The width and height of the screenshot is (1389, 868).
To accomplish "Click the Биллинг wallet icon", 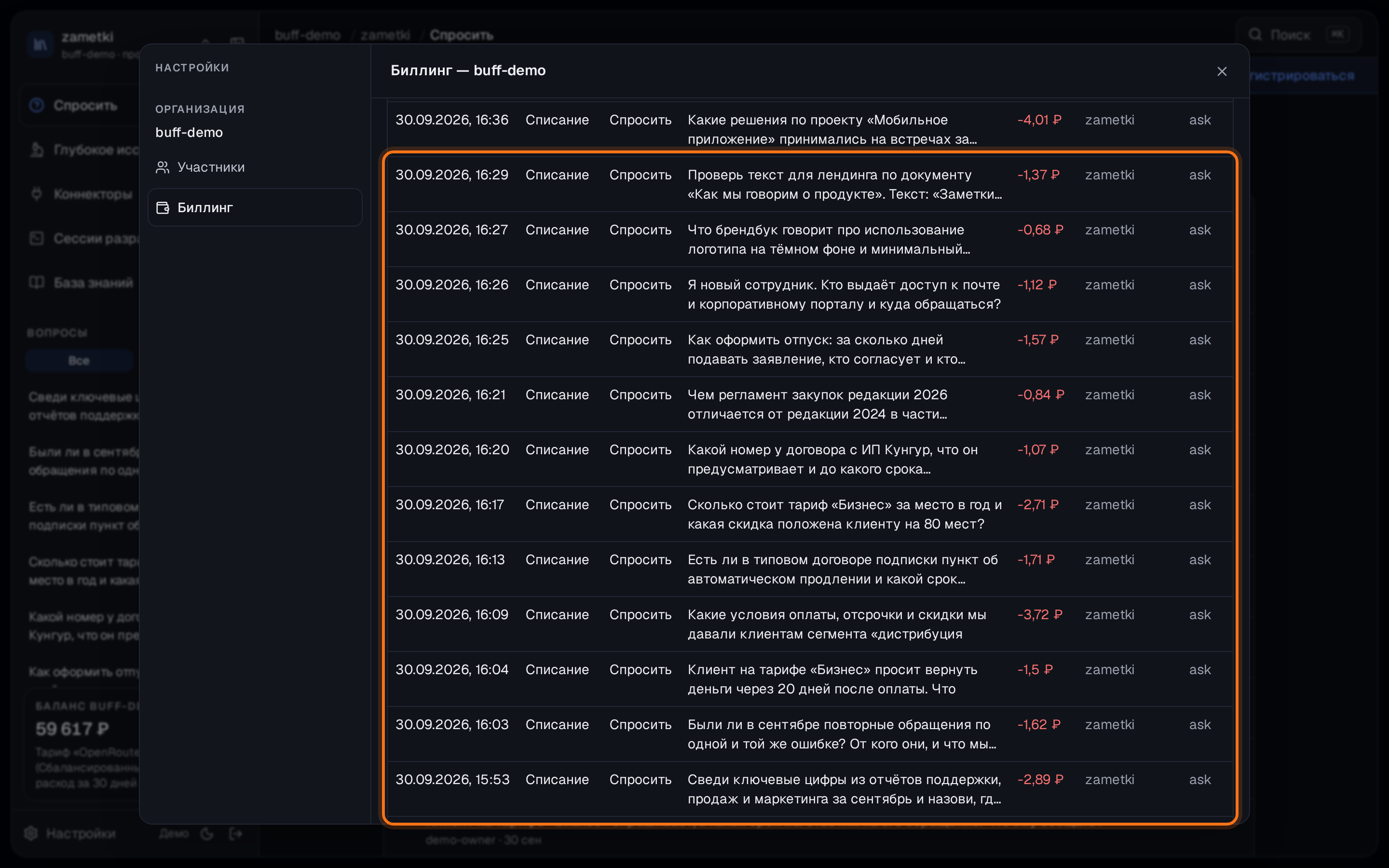I will [163, 207].
